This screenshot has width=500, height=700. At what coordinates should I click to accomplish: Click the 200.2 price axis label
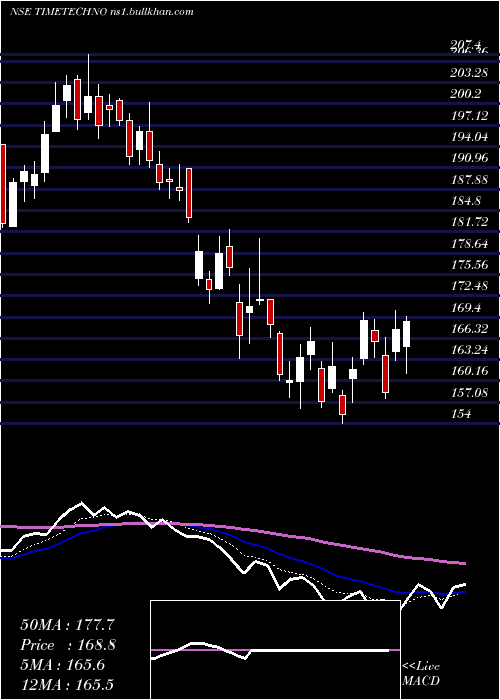coord(466,94)
